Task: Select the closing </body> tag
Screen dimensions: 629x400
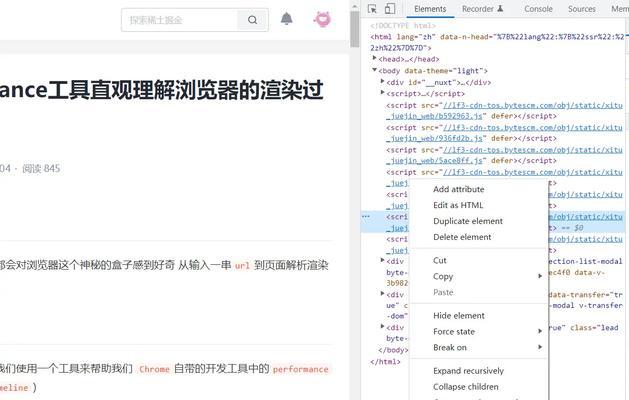Action: 393,350
